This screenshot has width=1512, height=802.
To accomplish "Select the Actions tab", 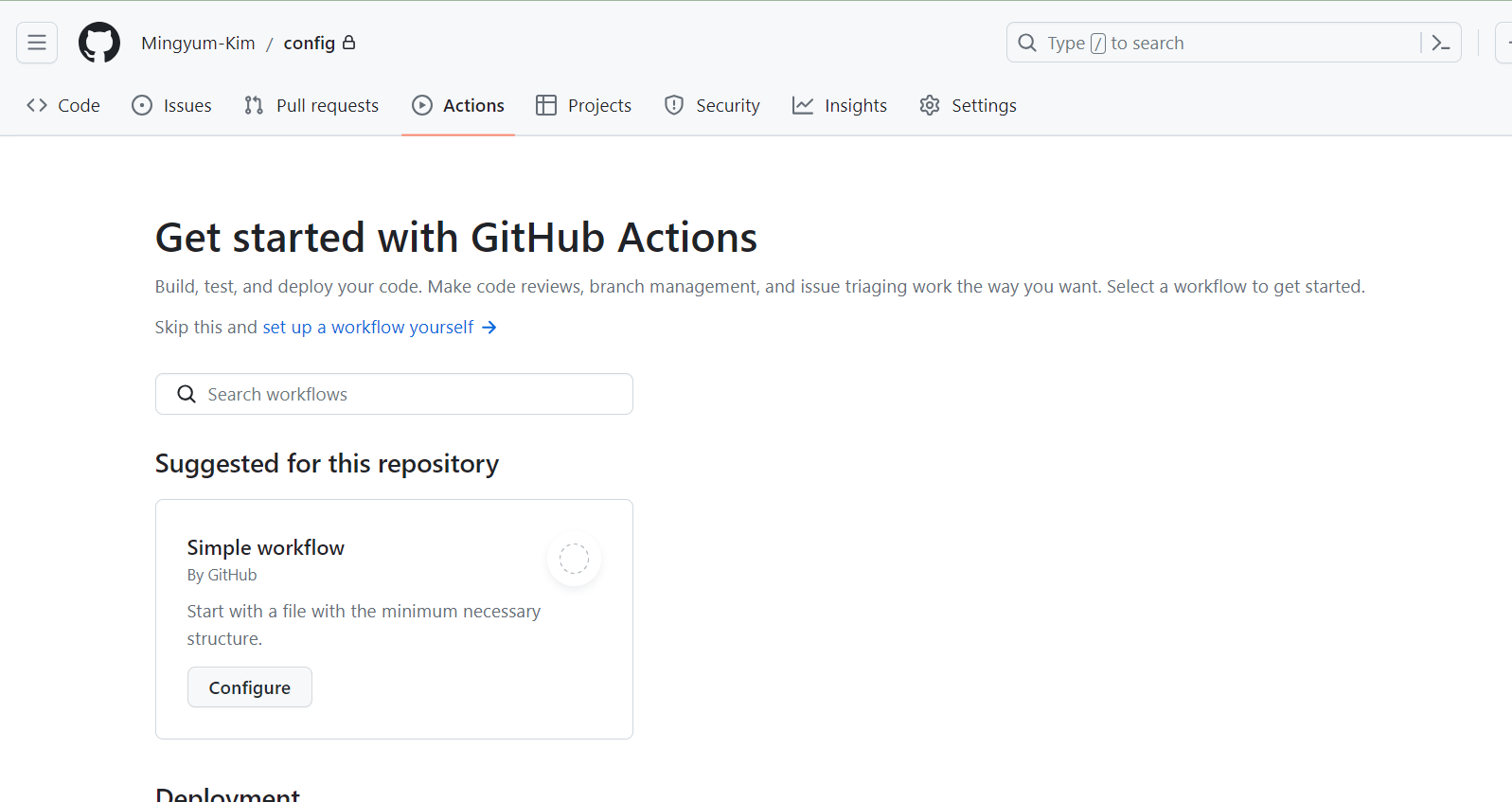I will tap(458, 105).
